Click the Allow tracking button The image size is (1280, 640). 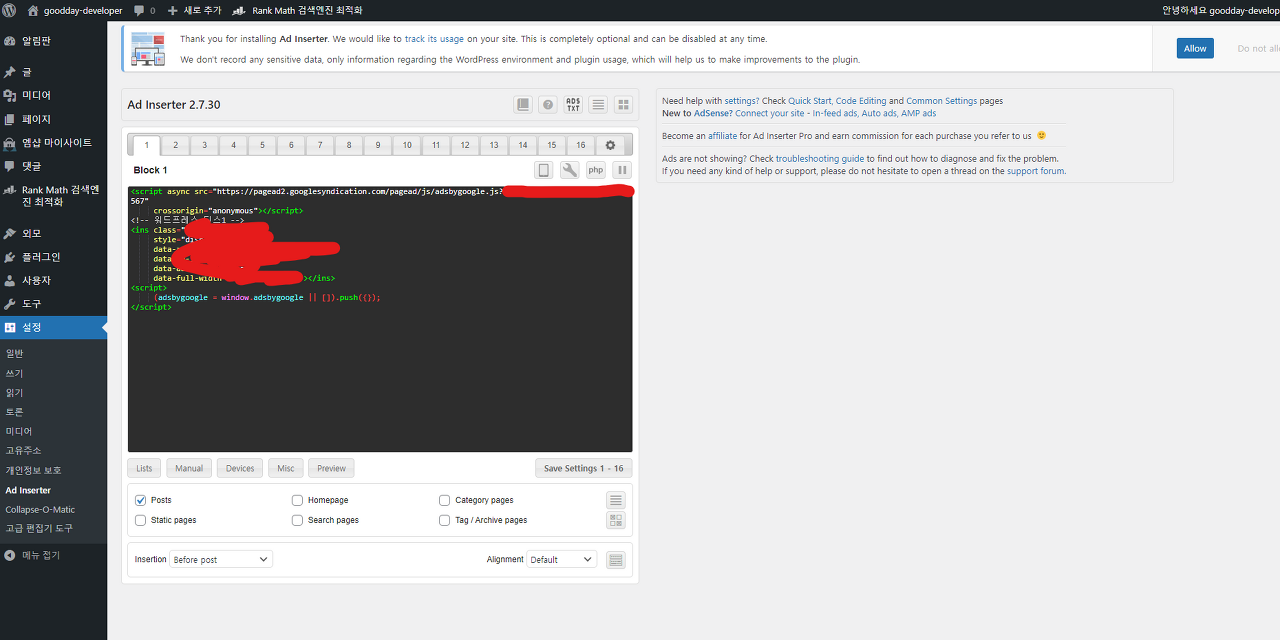(1195, 48)
